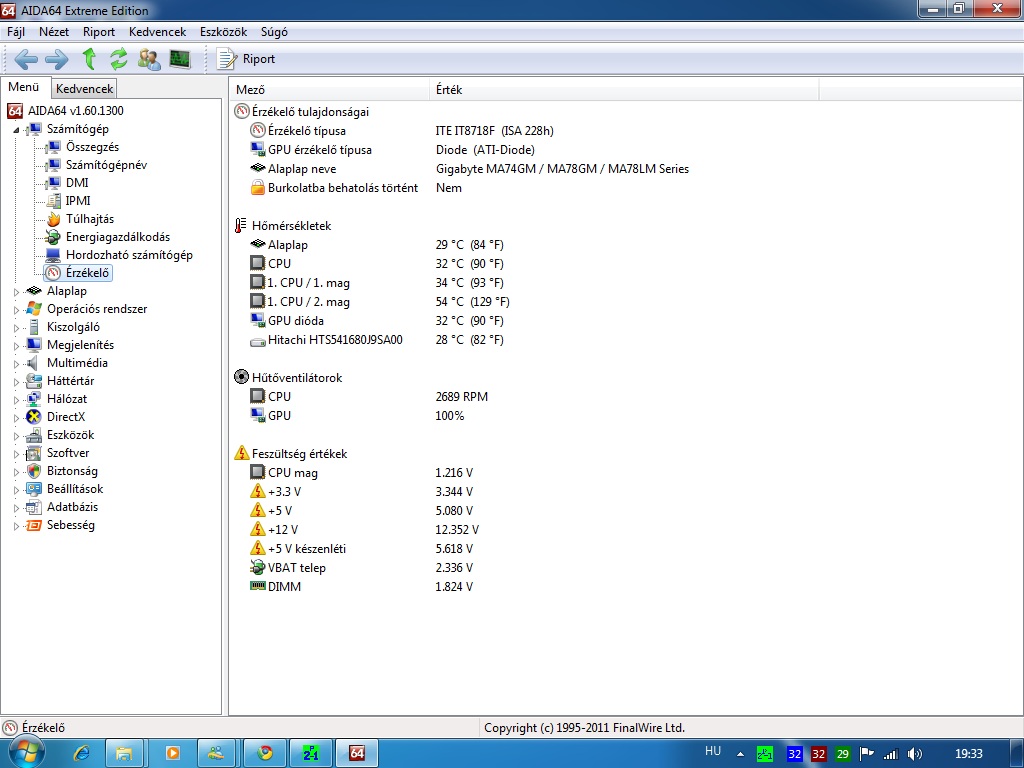The height and width of the screenshot is (768, 1024).
Task: Open the Fájl menu
Action: (x=16, y=32)
